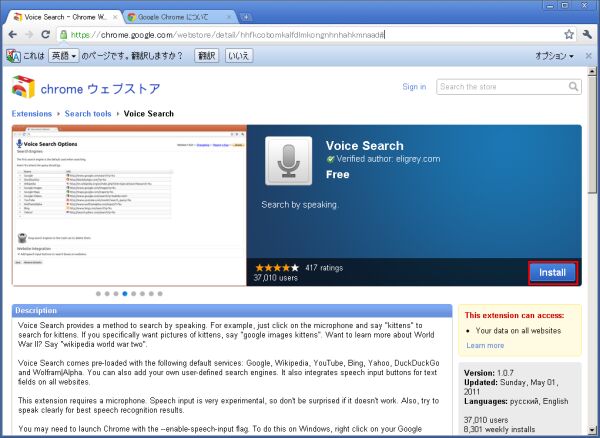Viewport: 600px width, 438px height.
Task: Click the Description section header
Action: tap(232, 311)
